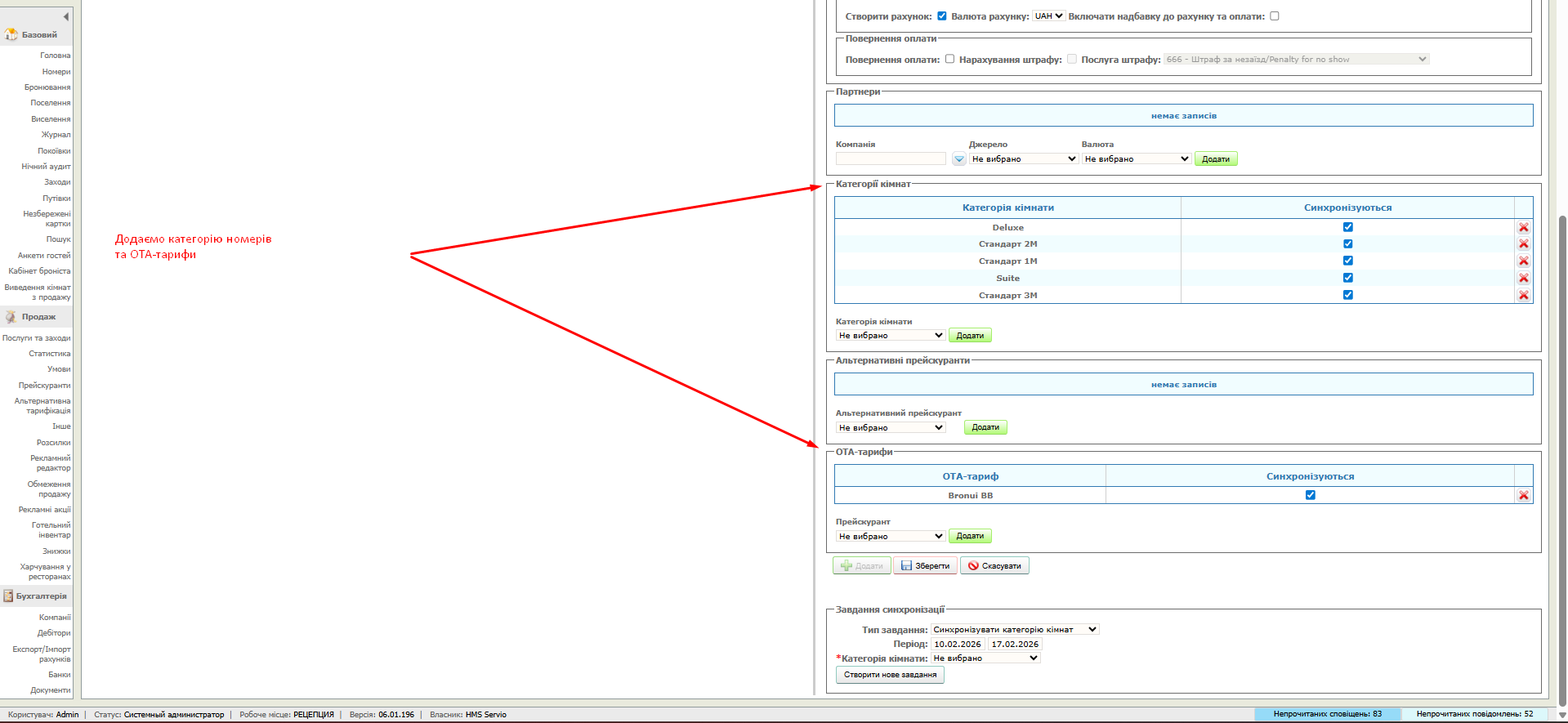The image size is (1568, 723).
Task: Open Бронювання in the sidebar menu
Action: coord(47,87)
